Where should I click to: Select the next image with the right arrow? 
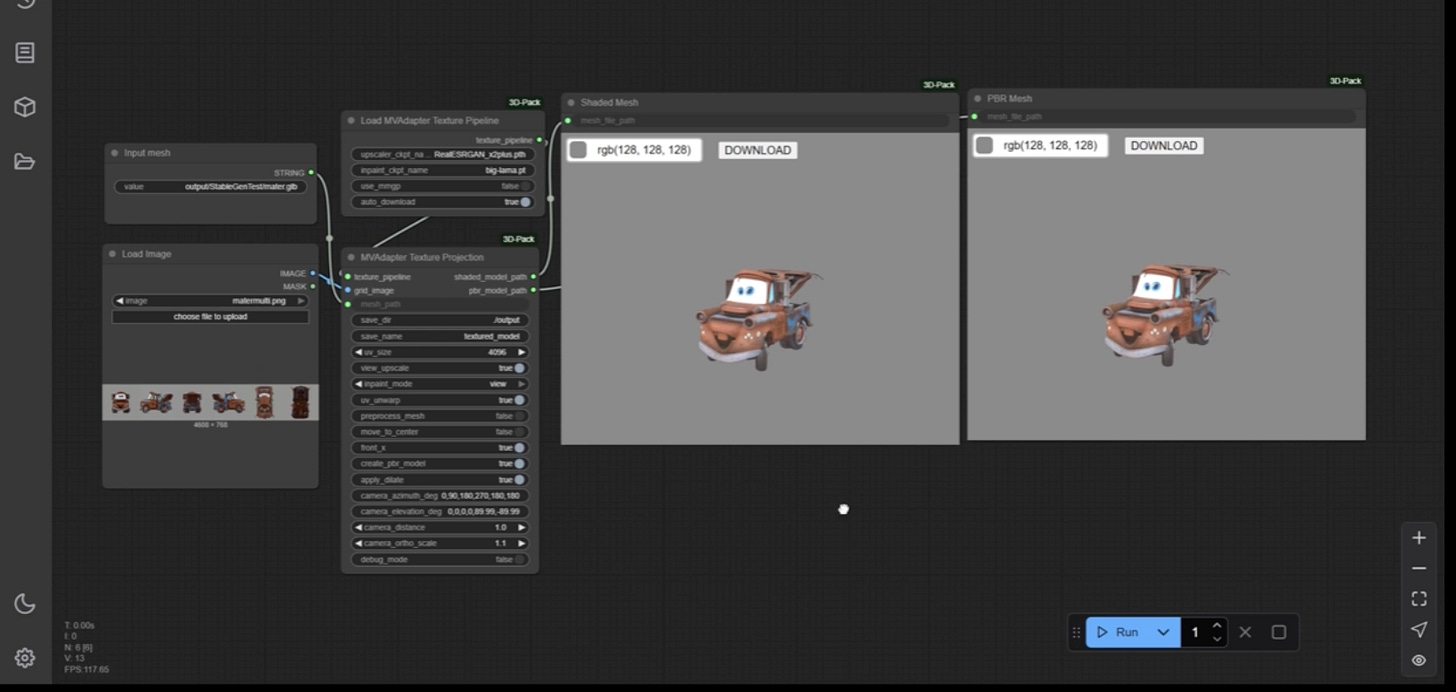point(302,301)
